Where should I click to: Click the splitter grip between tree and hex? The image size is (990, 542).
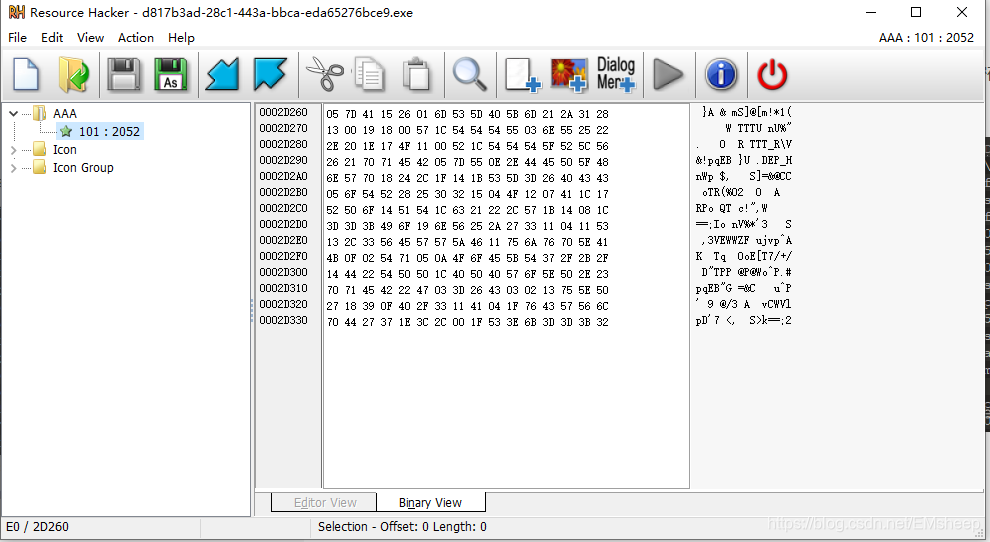[x=252, y=311]
